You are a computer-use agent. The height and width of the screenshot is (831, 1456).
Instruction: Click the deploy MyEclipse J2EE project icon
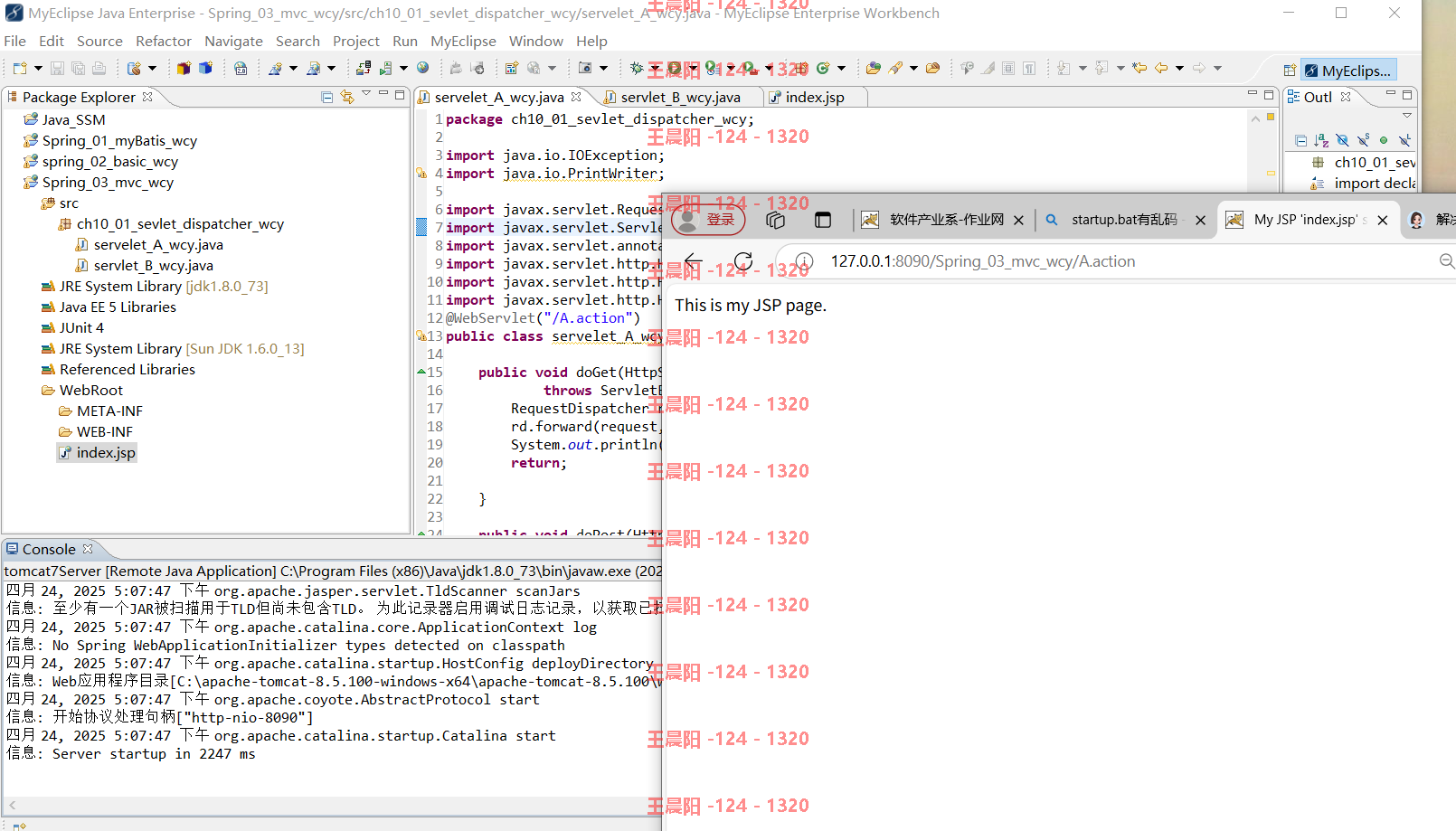click(x=364, y=68)
